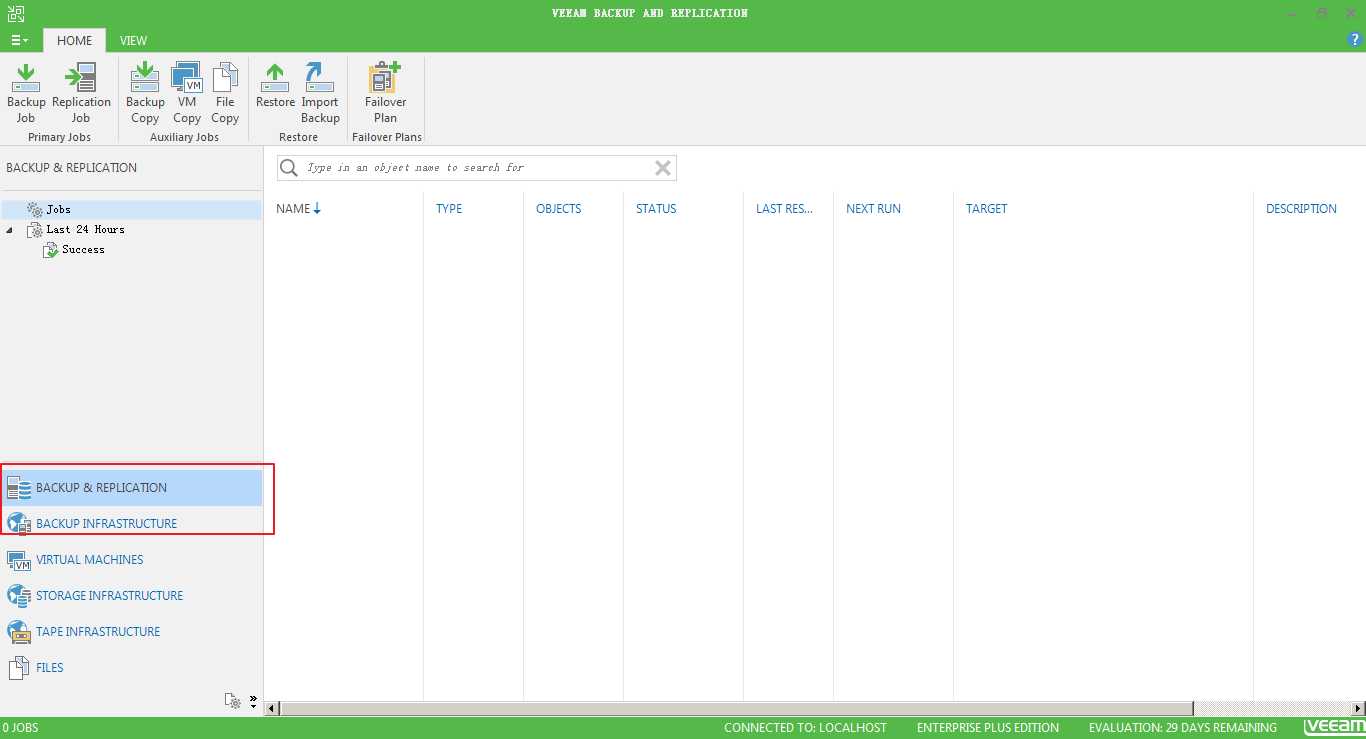Image resolution: width=1366 pixels, height=739 pixels.
Task: Click EVALUATION: 29 DAYS REMAINING text
Action: 1183,728
